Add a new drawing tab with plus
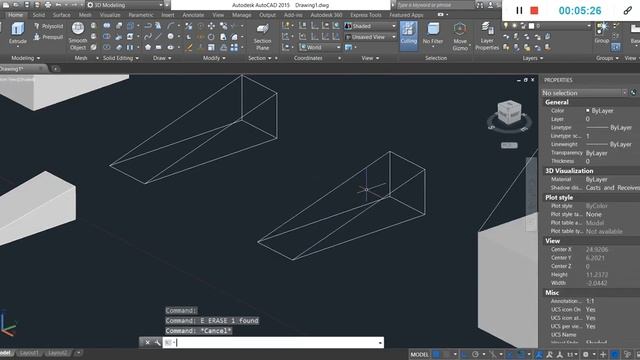The height and width of the screenshot is (360, 640). point(56,69)
